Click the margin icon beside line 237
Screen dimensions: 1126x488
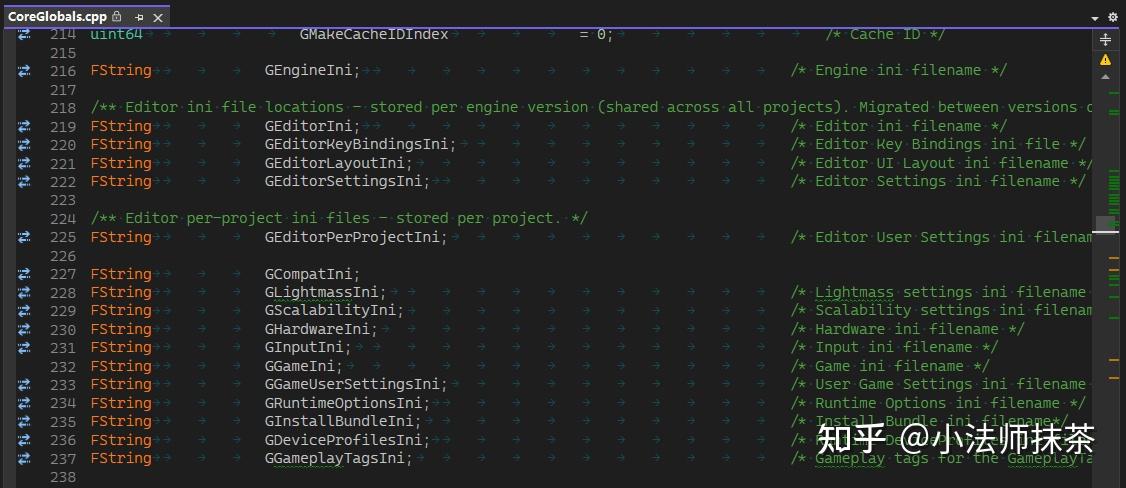tap(24, 459)
